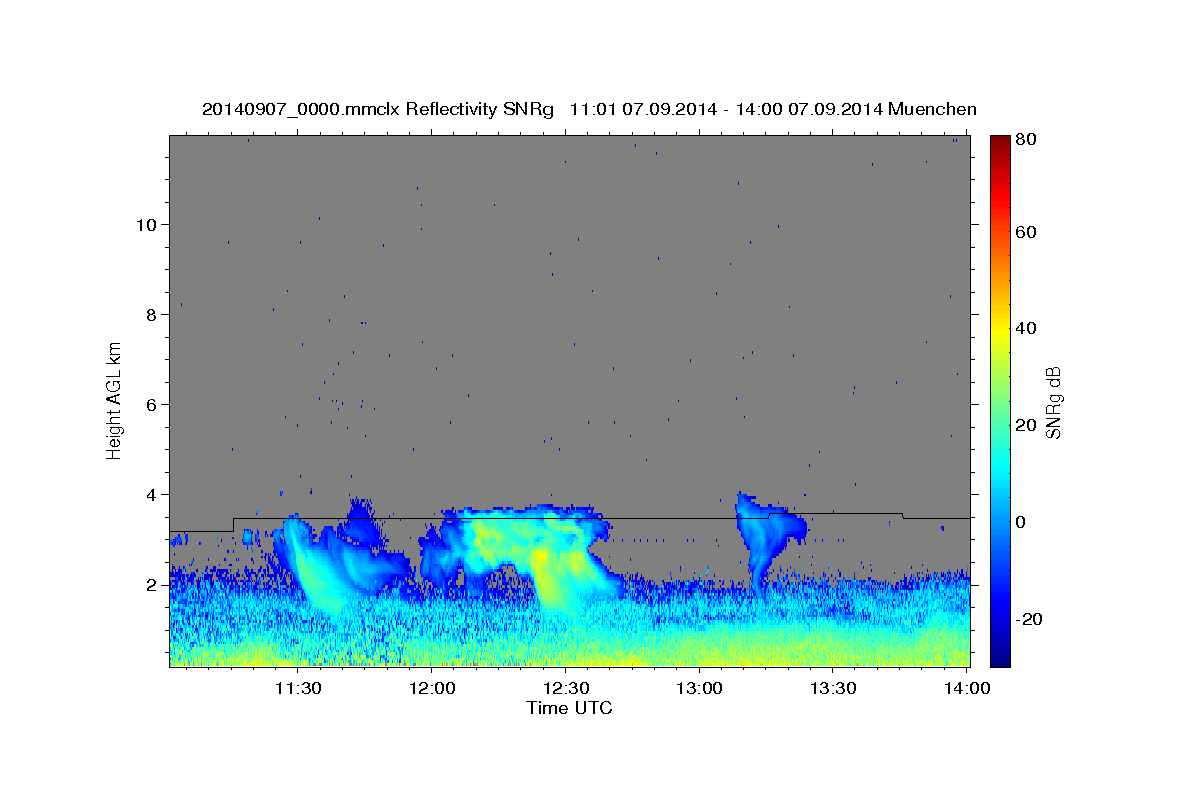Click the 'Height AGL km' y-axis label
1200x800 pixels.
pos(115,402)
